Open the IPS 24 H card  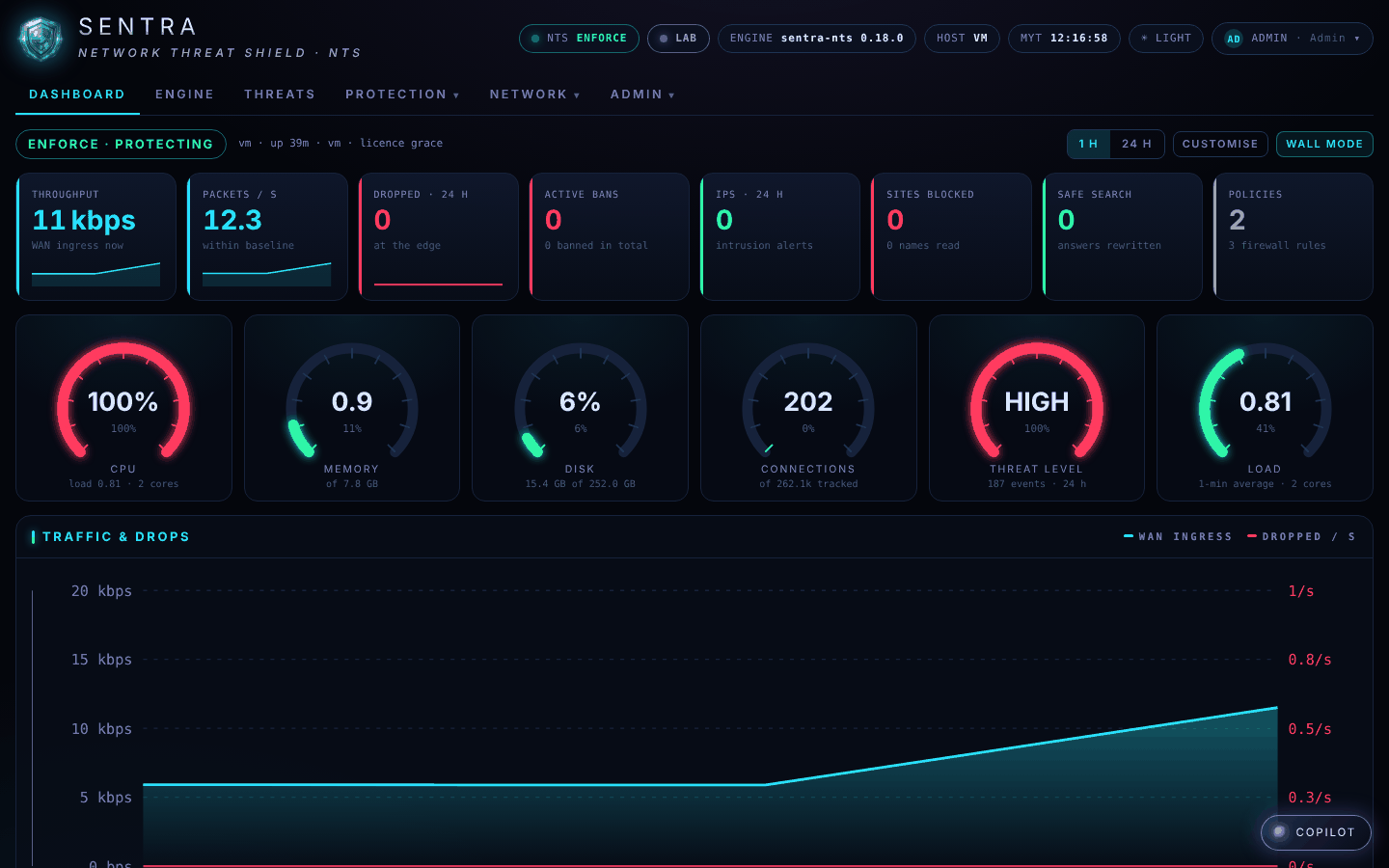click(x=779, y=237)
